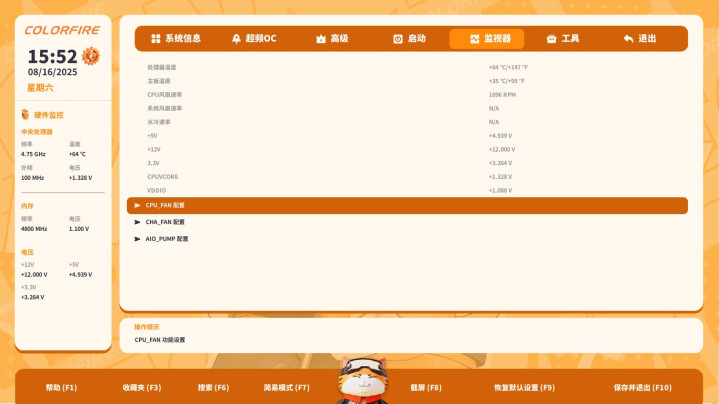Select the 3.3V row label in main list

pyautogui.click(x=153, y=163)
